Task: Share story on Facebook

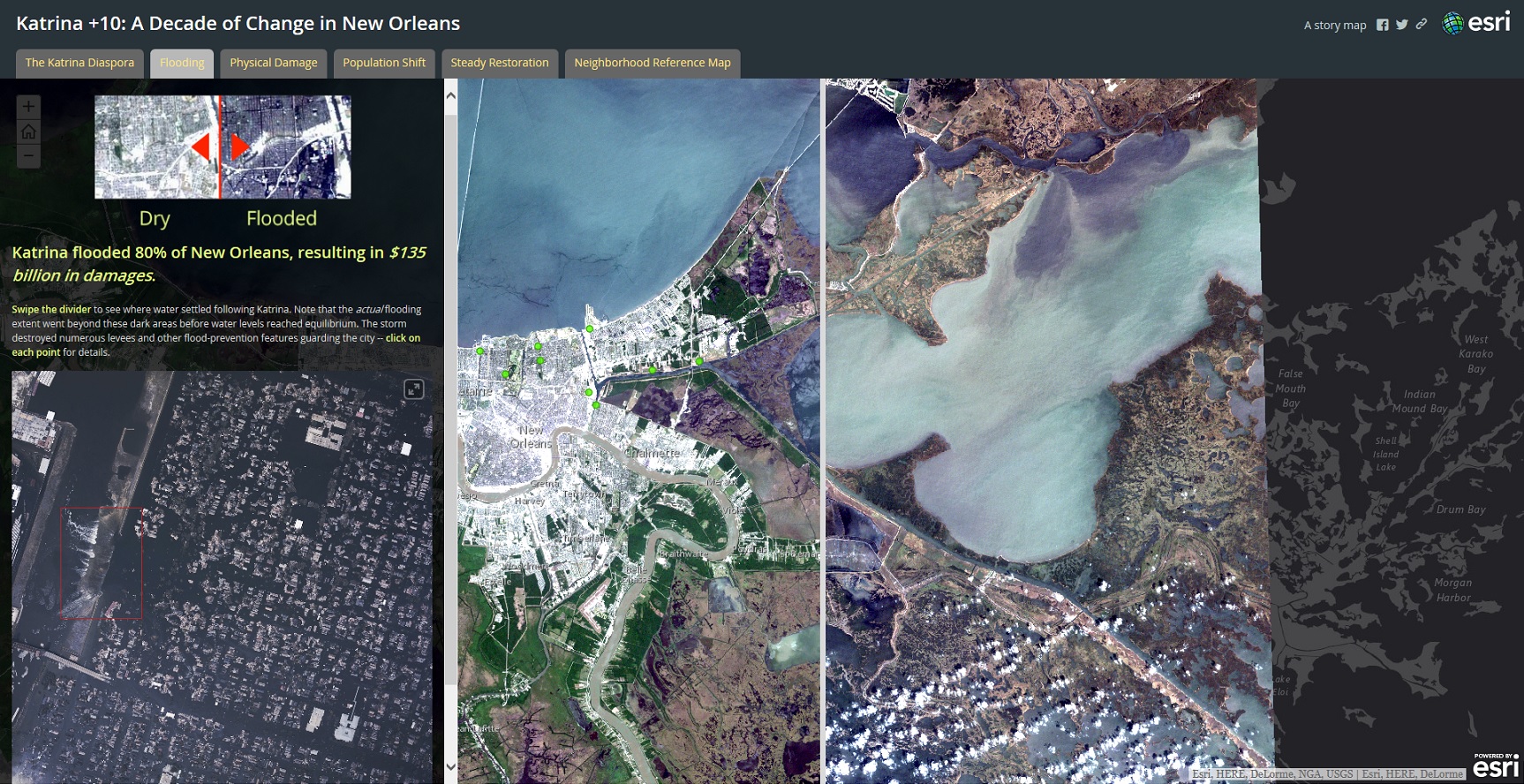Action: point(1383,25)
